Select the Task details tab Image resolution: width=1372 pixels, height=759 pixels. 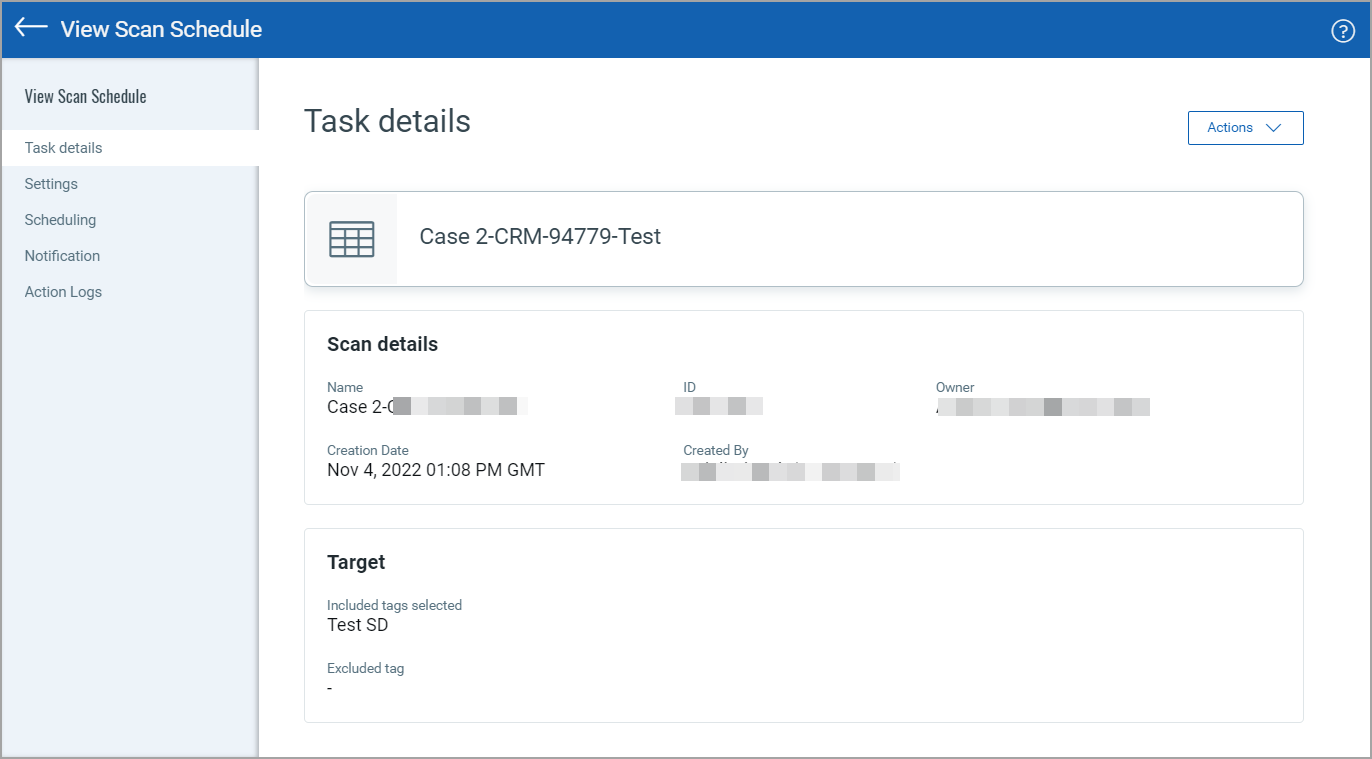coord(64,148)
